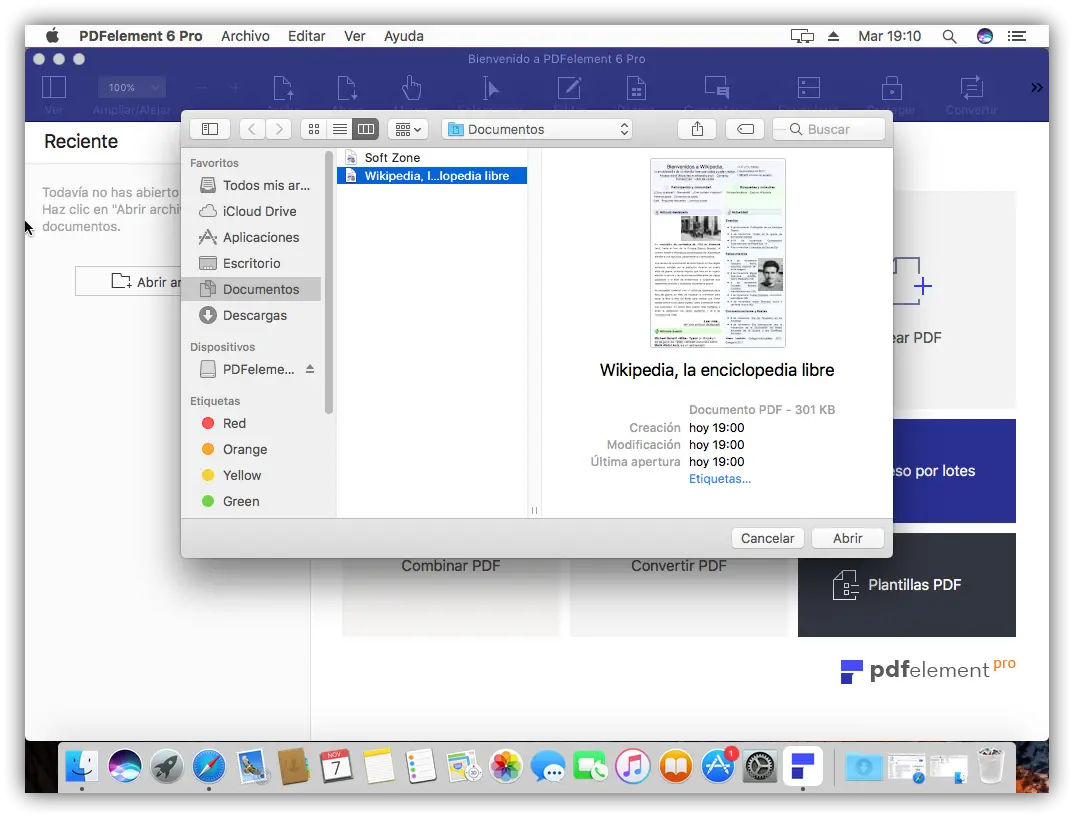
Task: Click the Seleccionar cursor tool icon
Action: (x=490, y=88)
